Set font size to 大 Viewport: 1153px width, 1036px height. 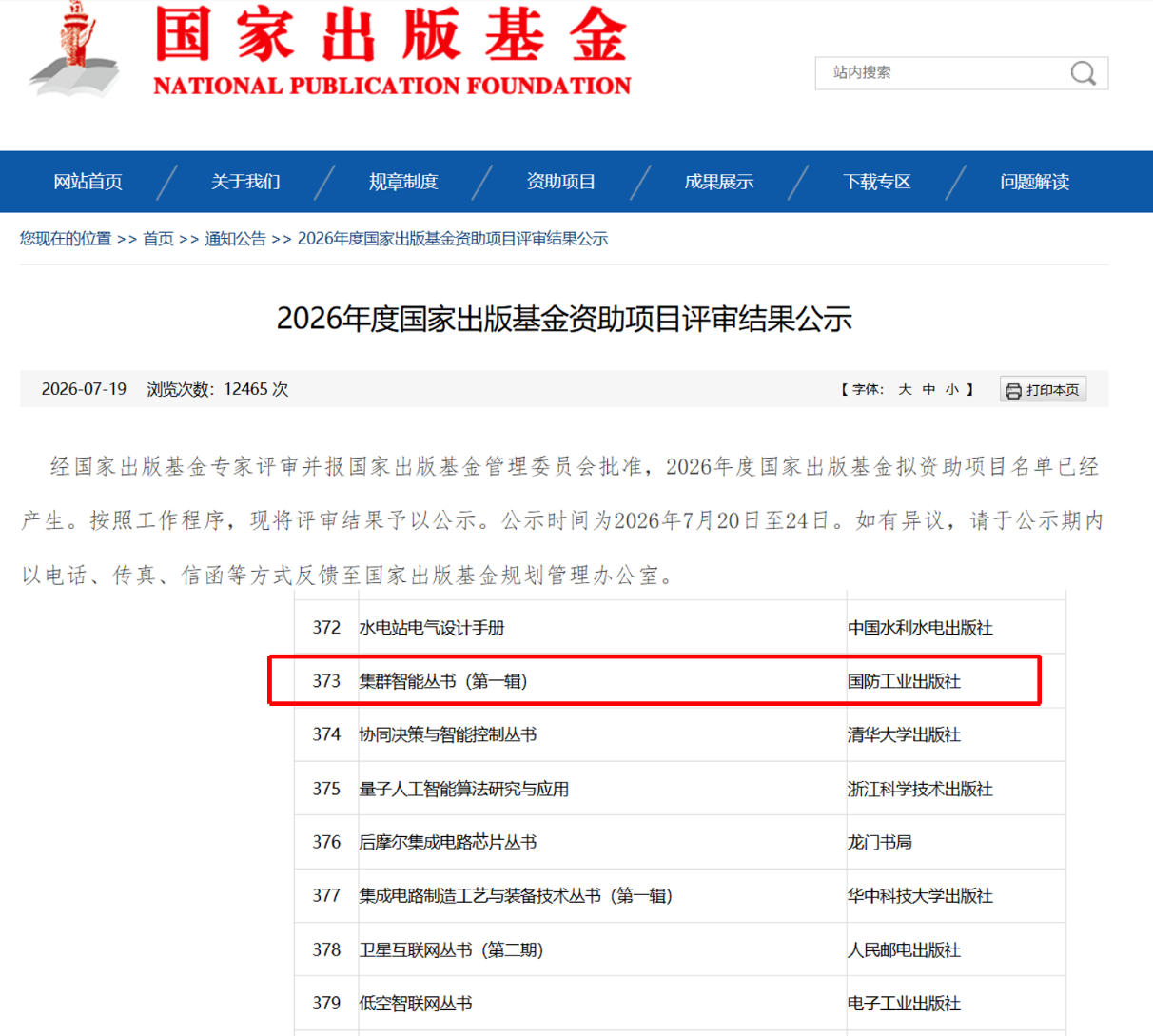click(905, 390)
